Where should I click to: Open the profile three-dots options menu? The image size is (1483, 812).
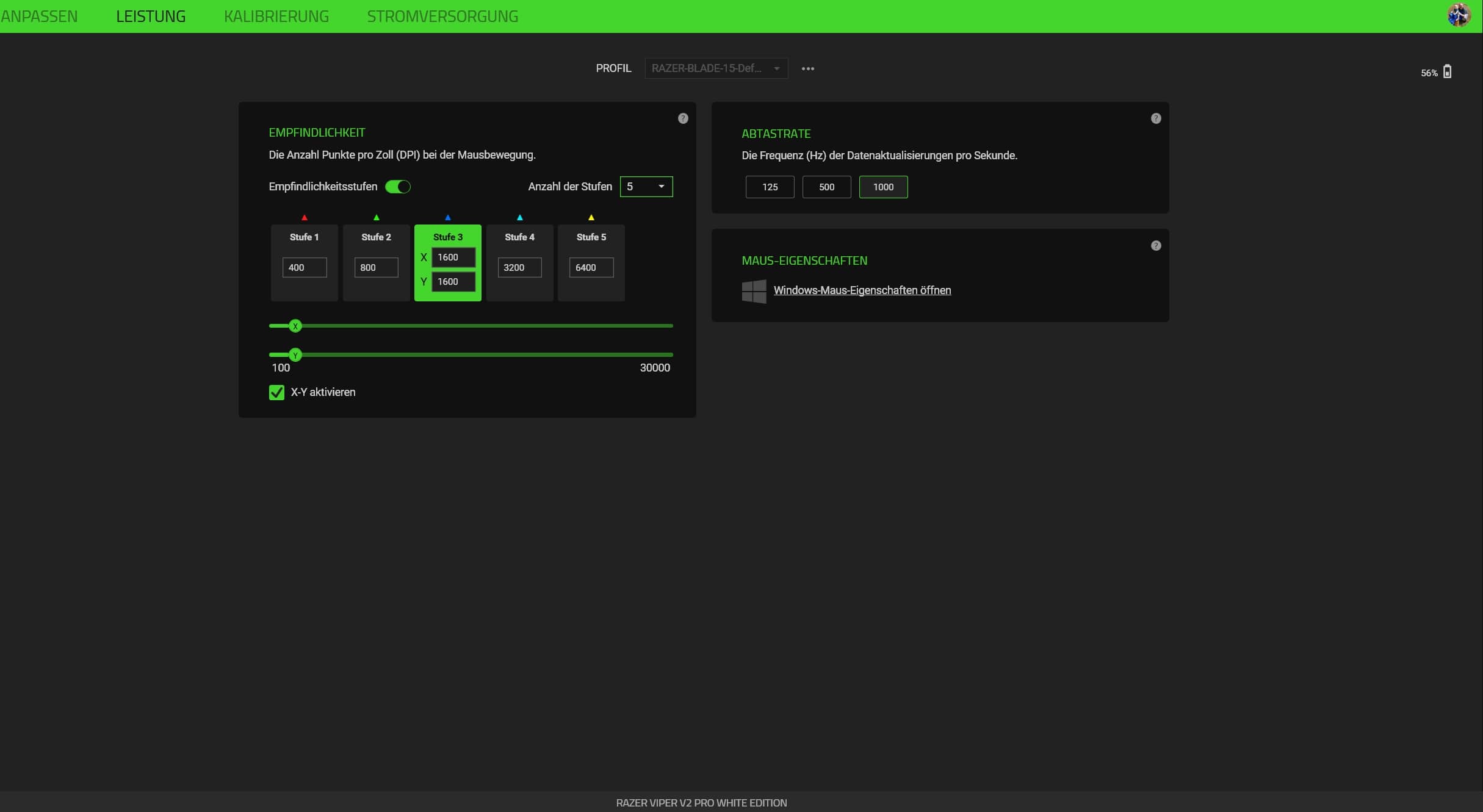click(807, 68)
